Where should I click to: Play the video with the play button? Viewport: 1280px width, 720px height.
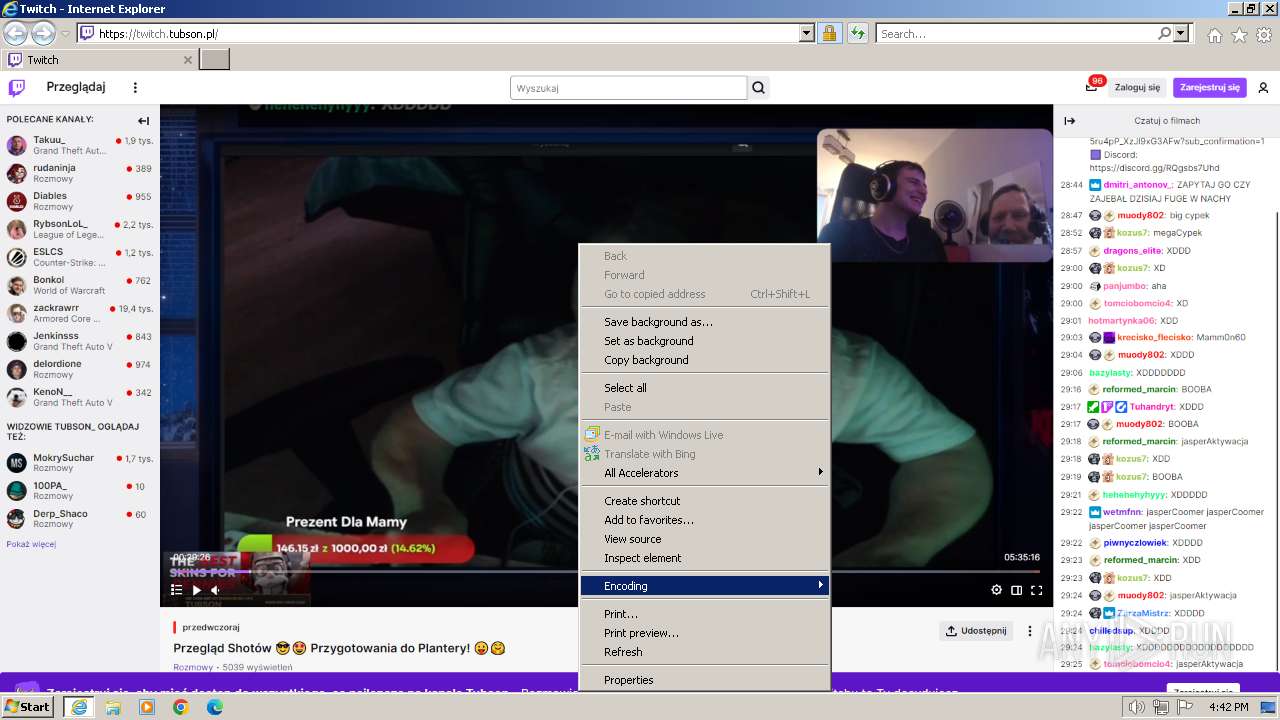coord(197,590)
